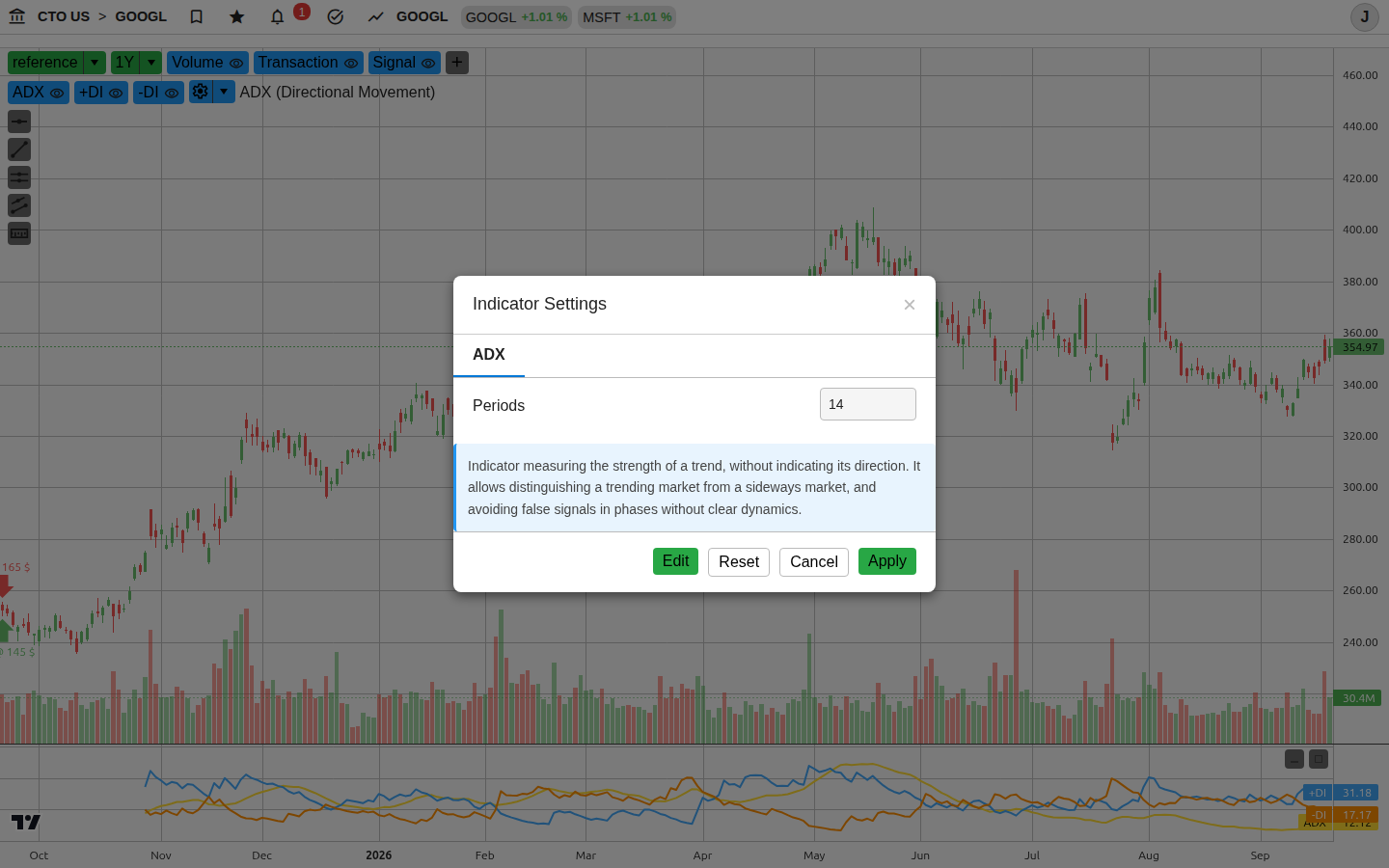
Task: Minimize the ADX indicator pane
Action: tap(1294, 759)
